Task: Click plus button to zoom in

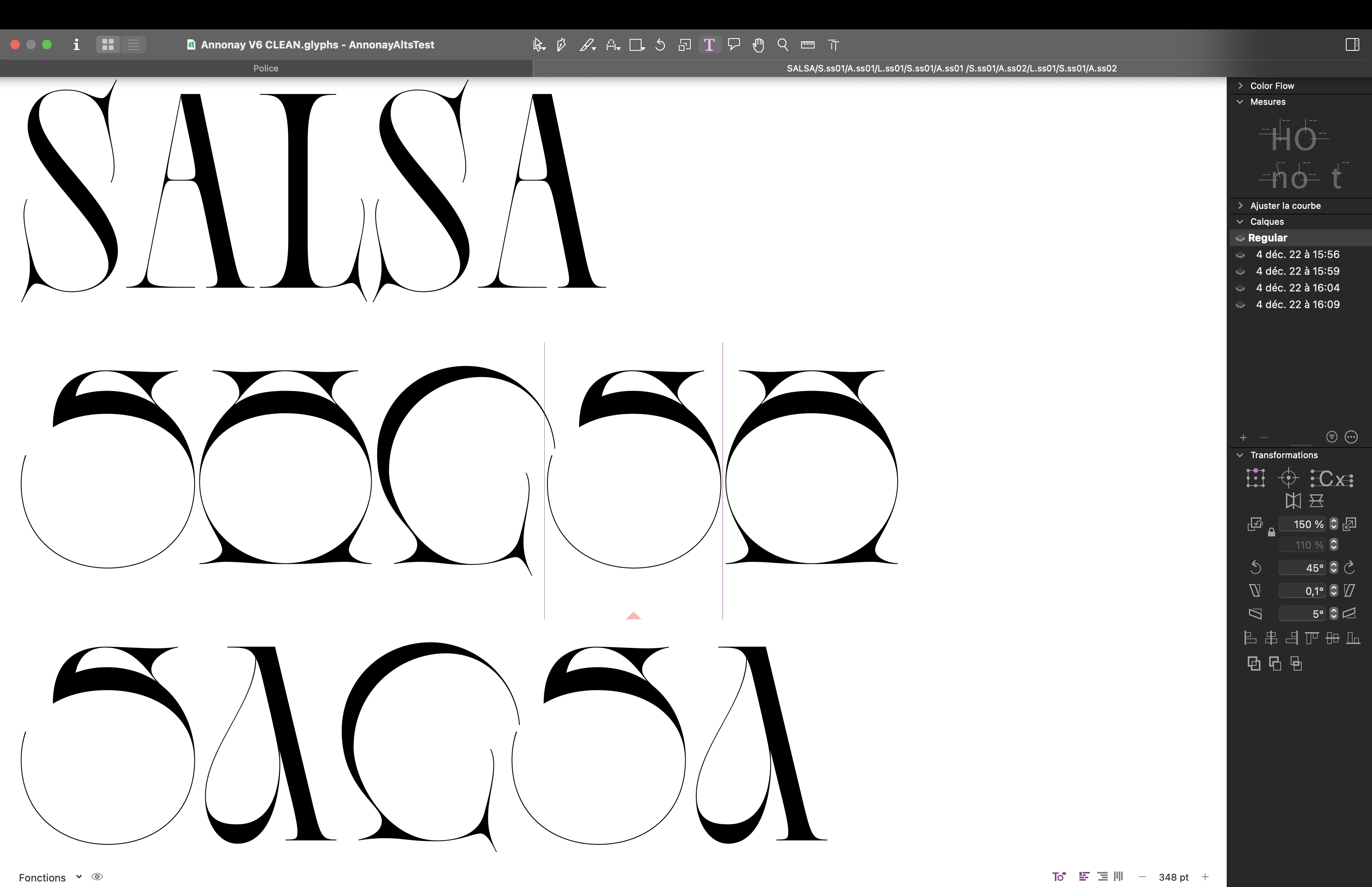Action: tap(1205, 877)
